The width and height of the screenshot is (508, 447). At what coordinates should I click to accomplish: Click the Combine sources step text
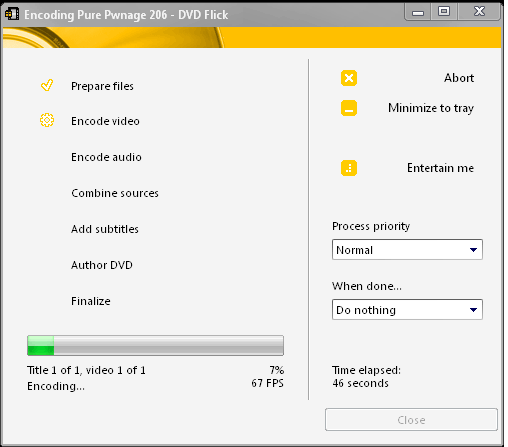point(115,193)
